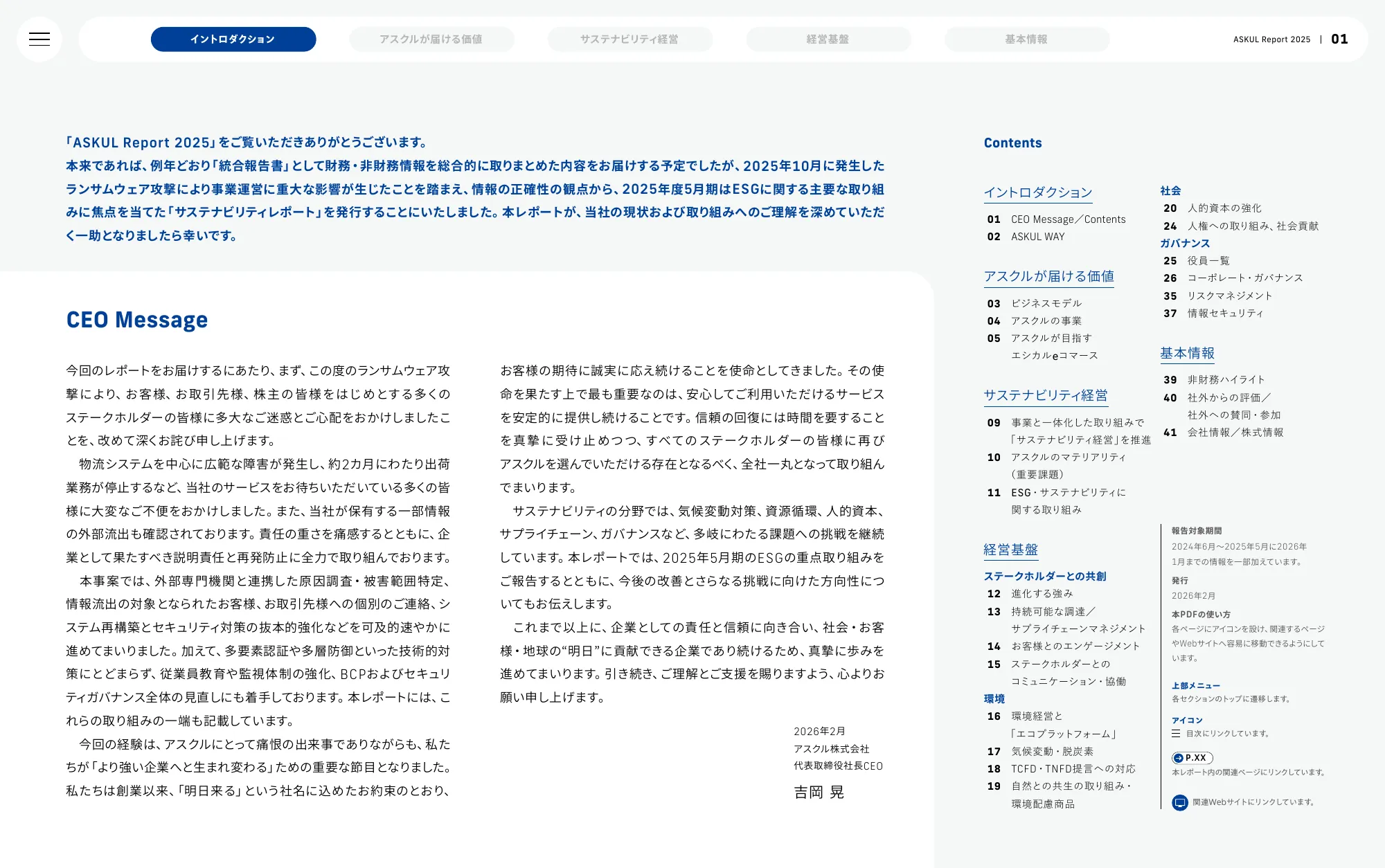This screenshot has height=868, width=1385.
Task: Open 16 環境経営と entry
Action: point(1052,725)
